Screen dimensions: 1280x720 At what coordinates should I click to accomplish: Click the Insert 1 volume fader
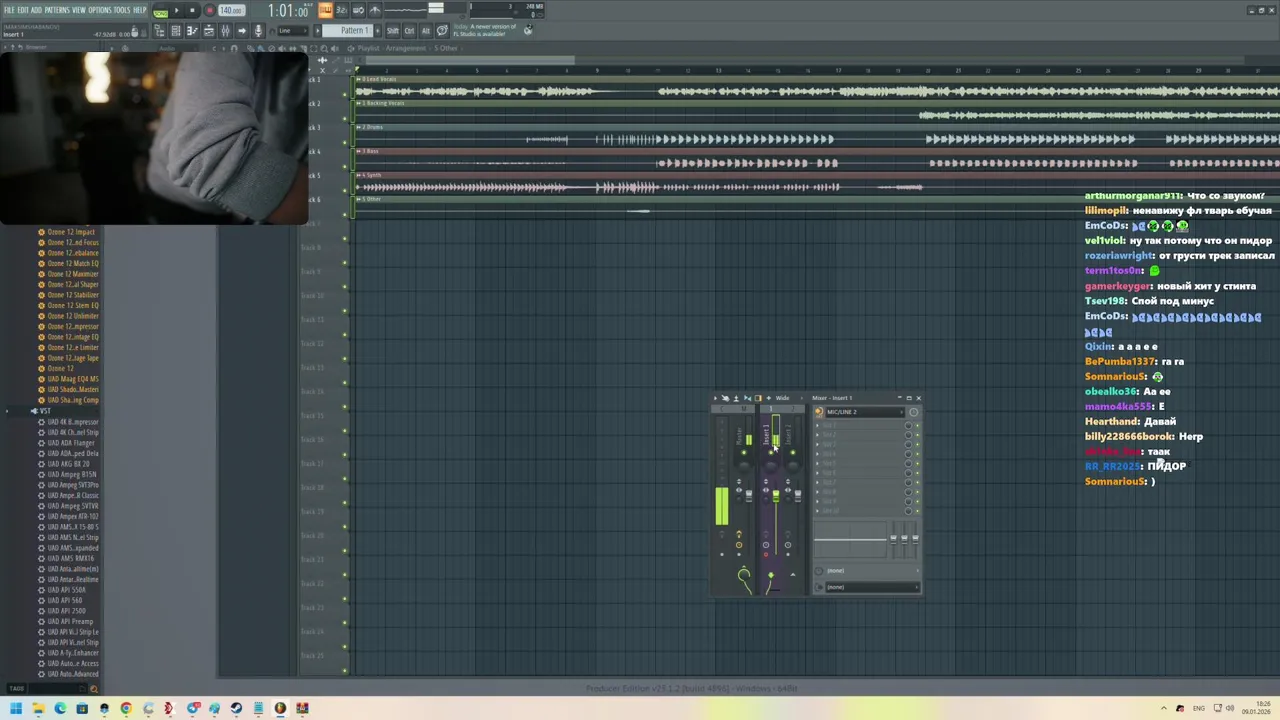coord(776,496)
